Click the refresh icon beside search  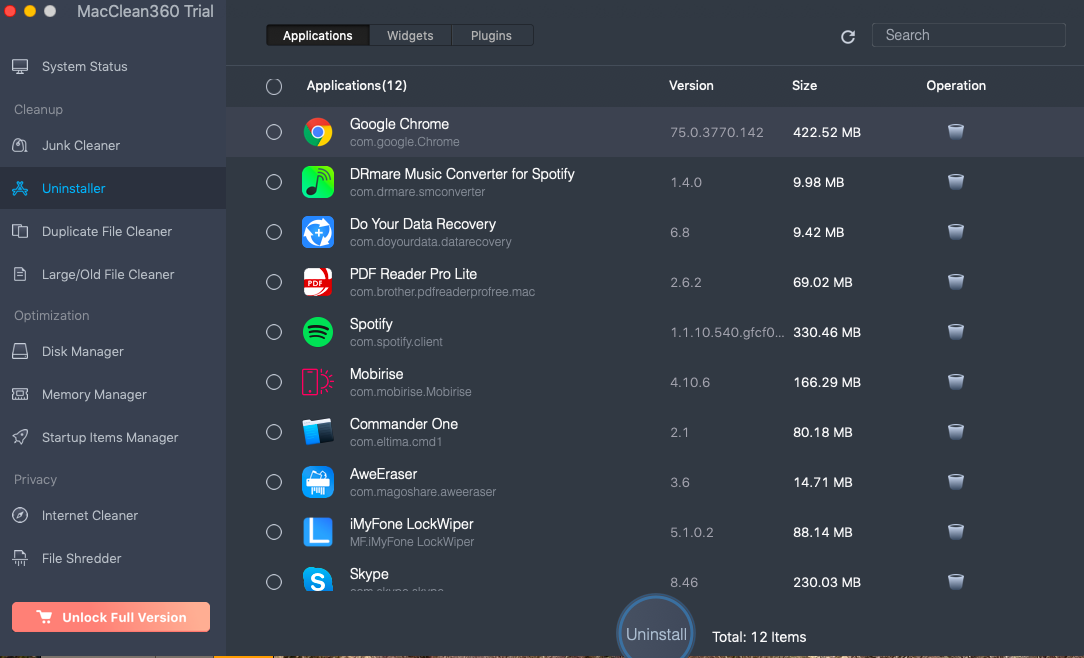tap(848, 37)
